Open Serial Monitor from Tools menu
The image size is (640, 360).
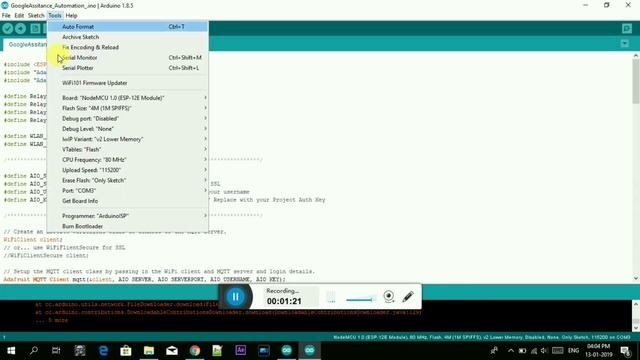(128, 58)
